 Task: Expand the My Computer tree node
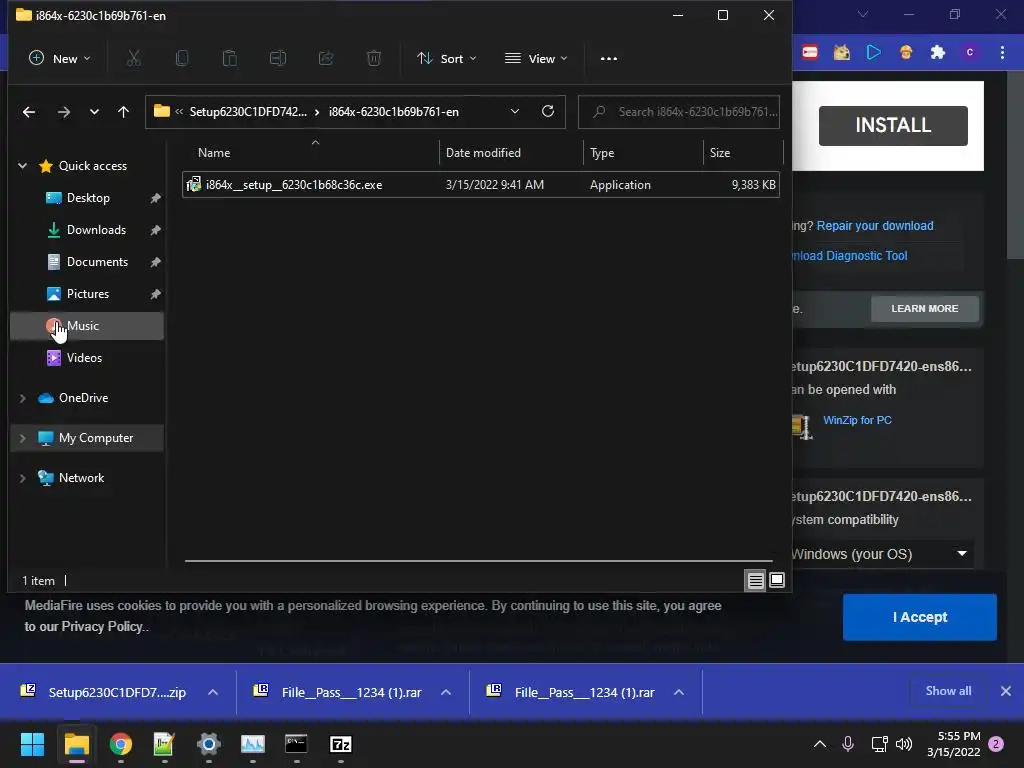[x=22, y=438]
